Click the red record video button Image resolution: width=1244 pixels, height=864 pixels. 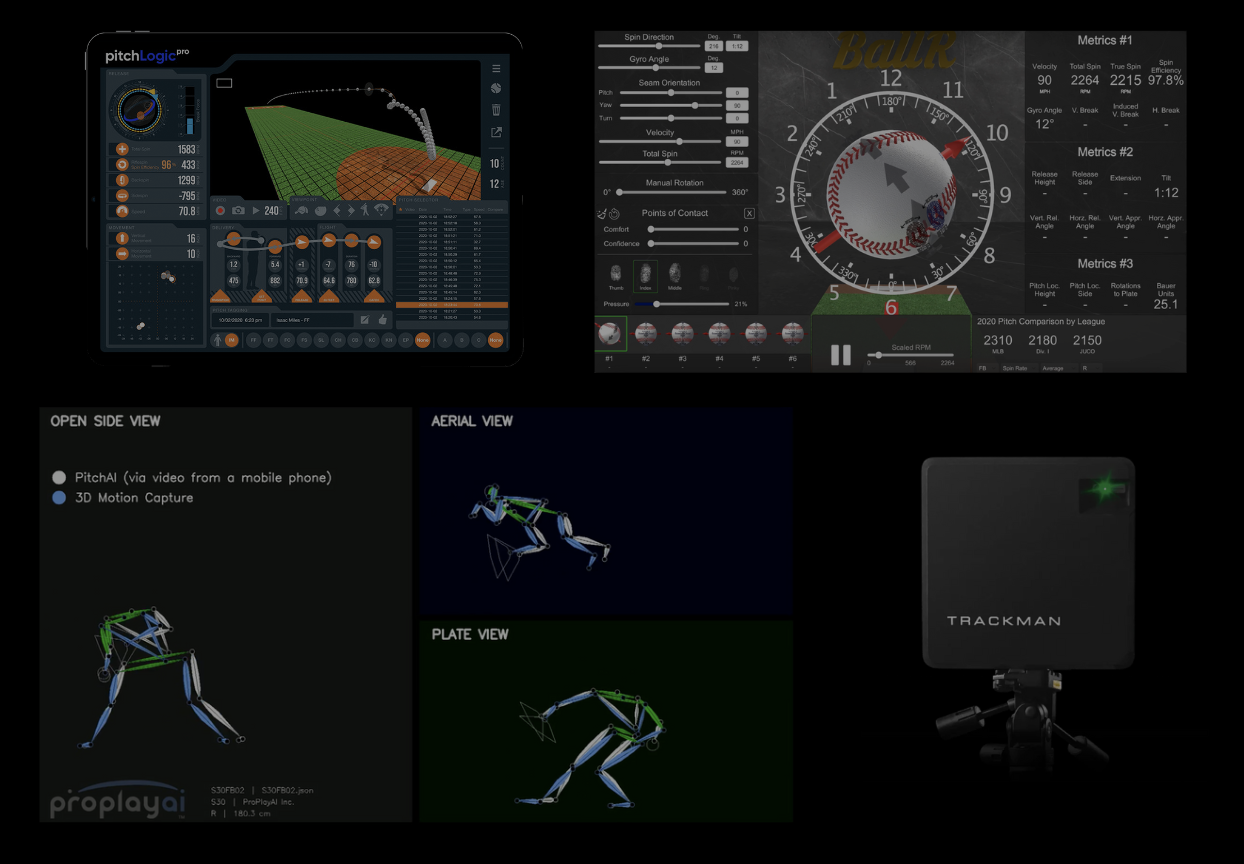pyautogui.click(x=220, y=211)
